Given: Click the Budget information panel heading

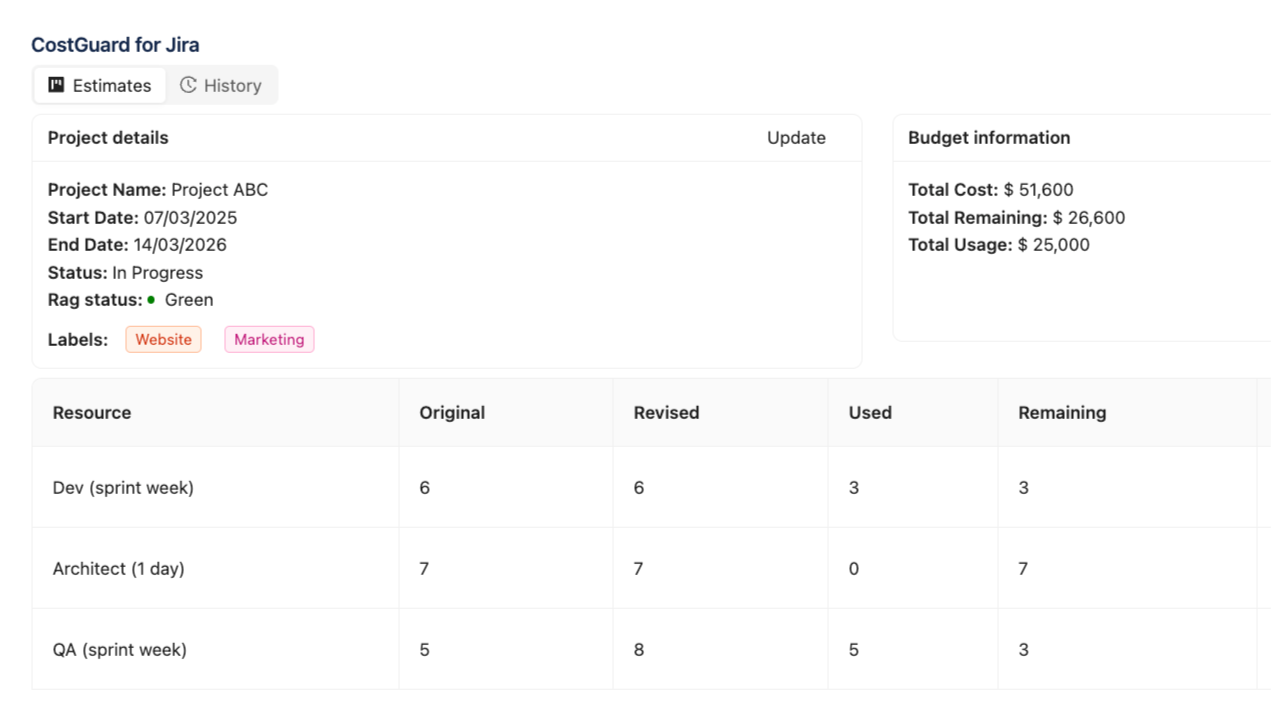Looking at the screenshot, I should coord(989,138).
